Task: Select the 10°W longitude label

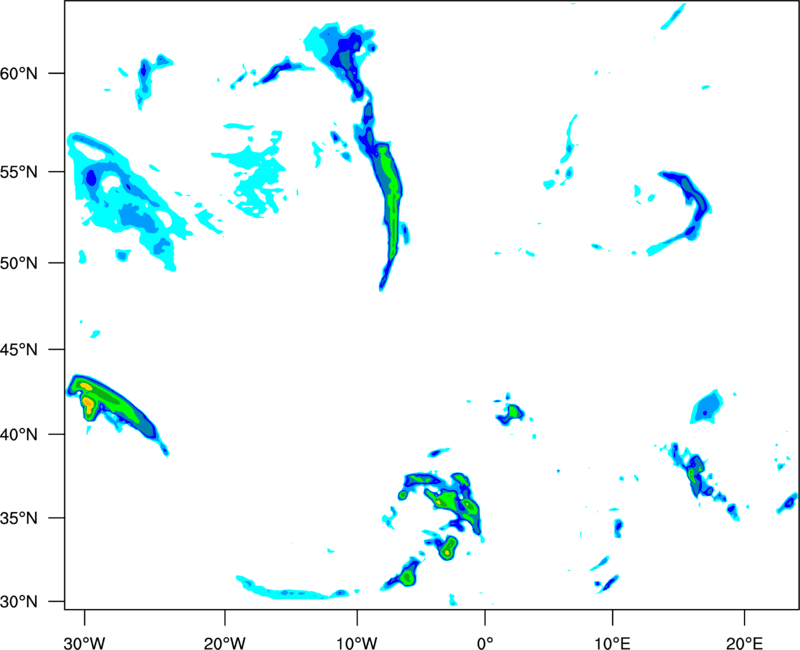Action: pos(357,643)
